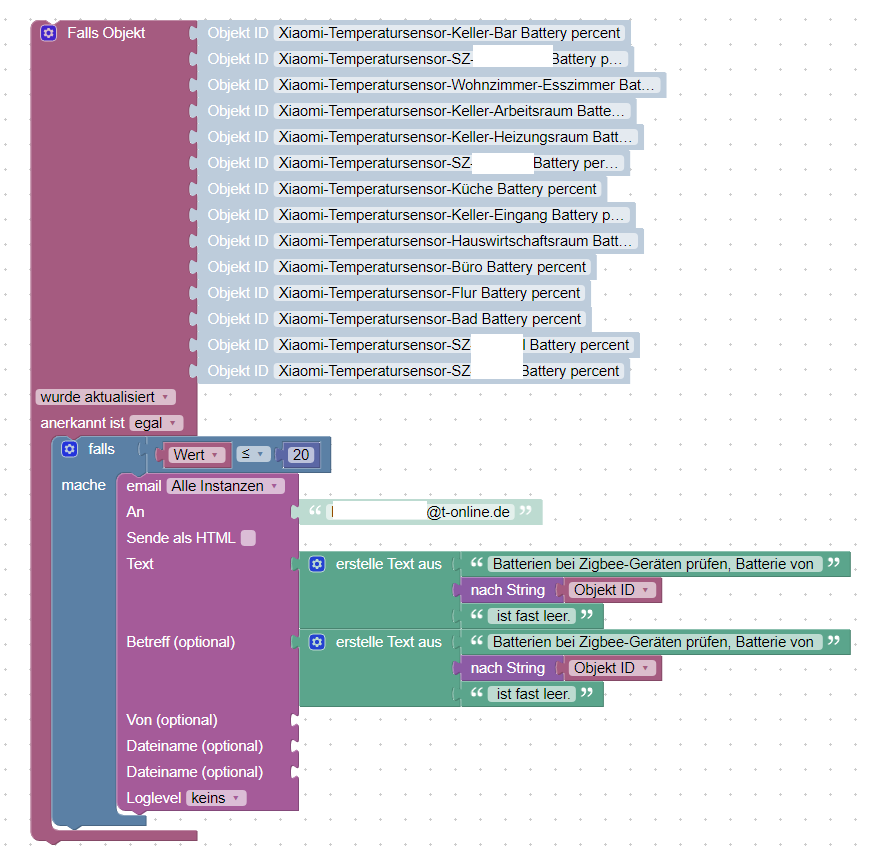The height and width of the screenshot is (863, 872).
Task: Select Objekt ID Keller-Bar Battery percent
Action: pyautogui.click(x=449, y=33)
